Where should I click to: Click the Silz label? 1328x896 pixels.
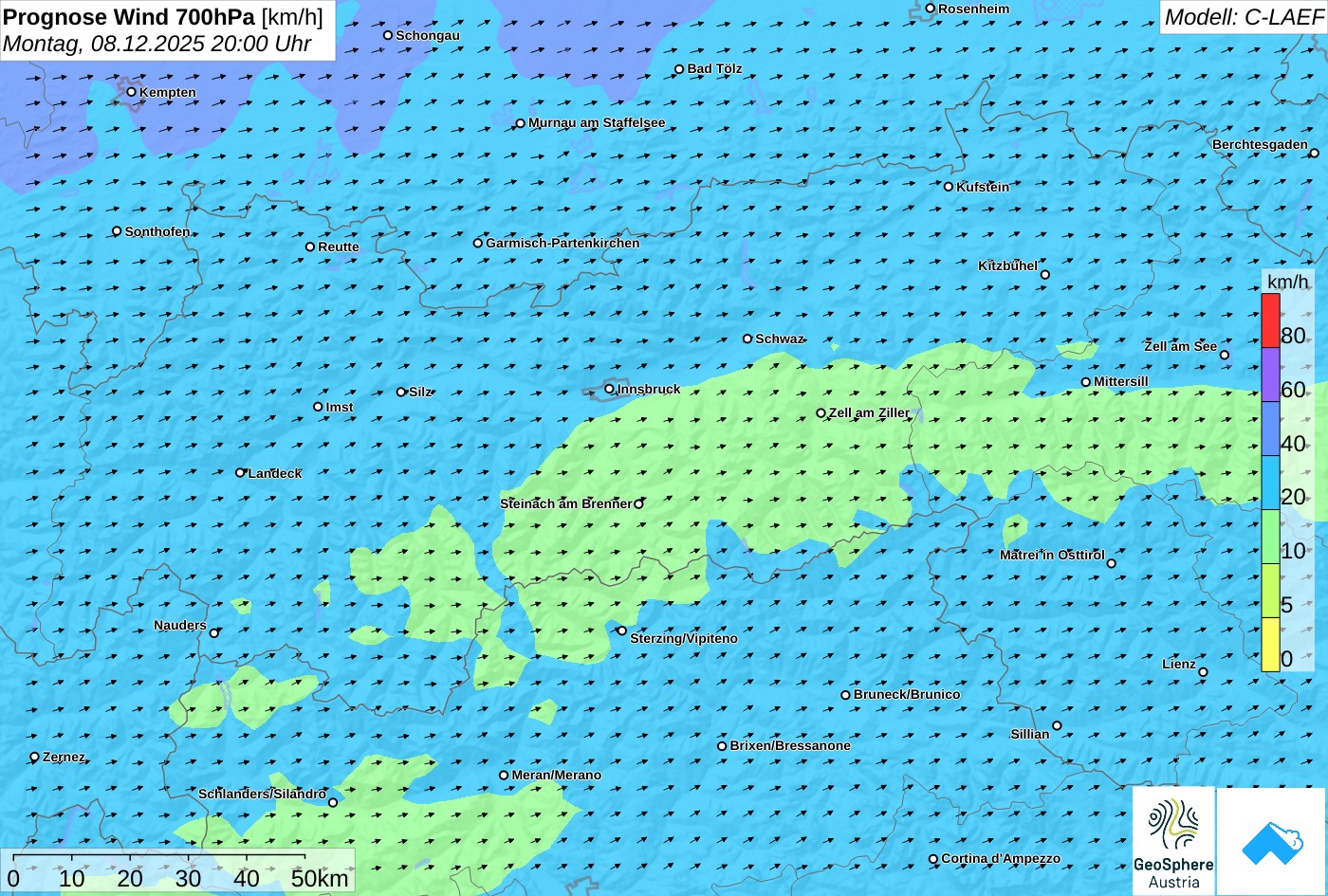pyautogui.click(x=420, y=392)
